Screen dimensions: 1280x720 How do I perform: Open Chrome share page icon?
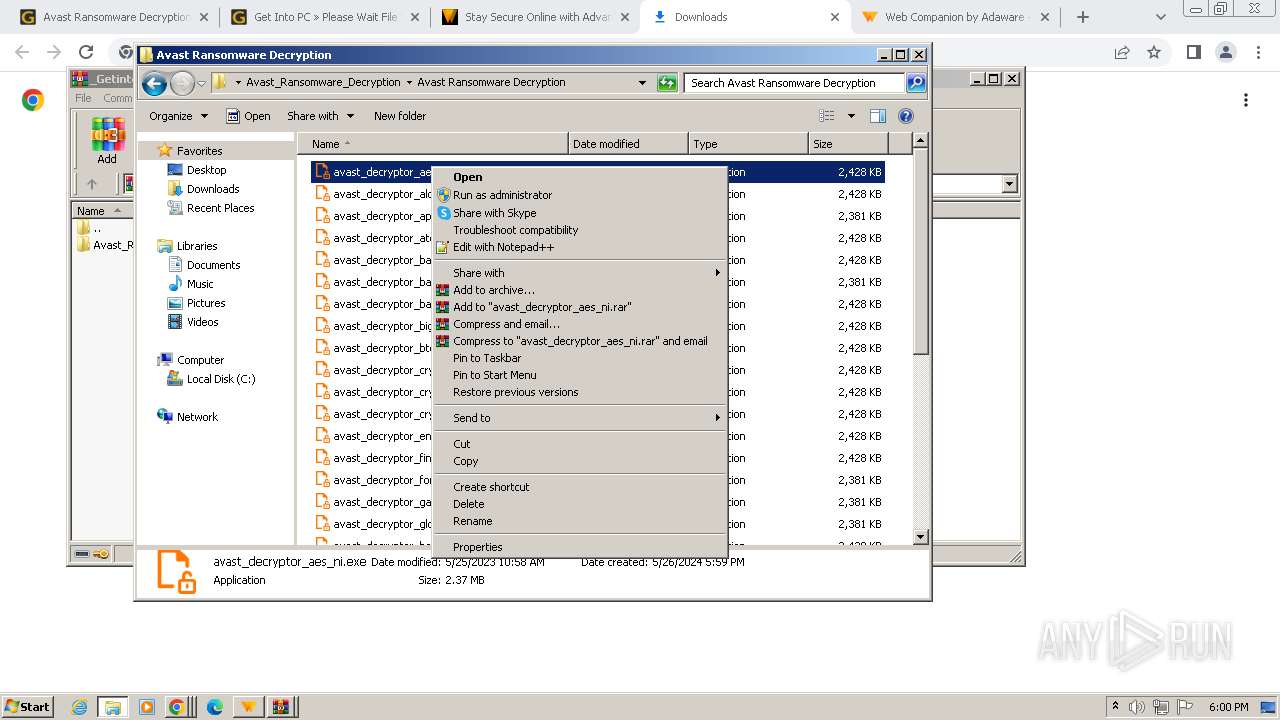pyautogui.click(x=1122, y=52)
